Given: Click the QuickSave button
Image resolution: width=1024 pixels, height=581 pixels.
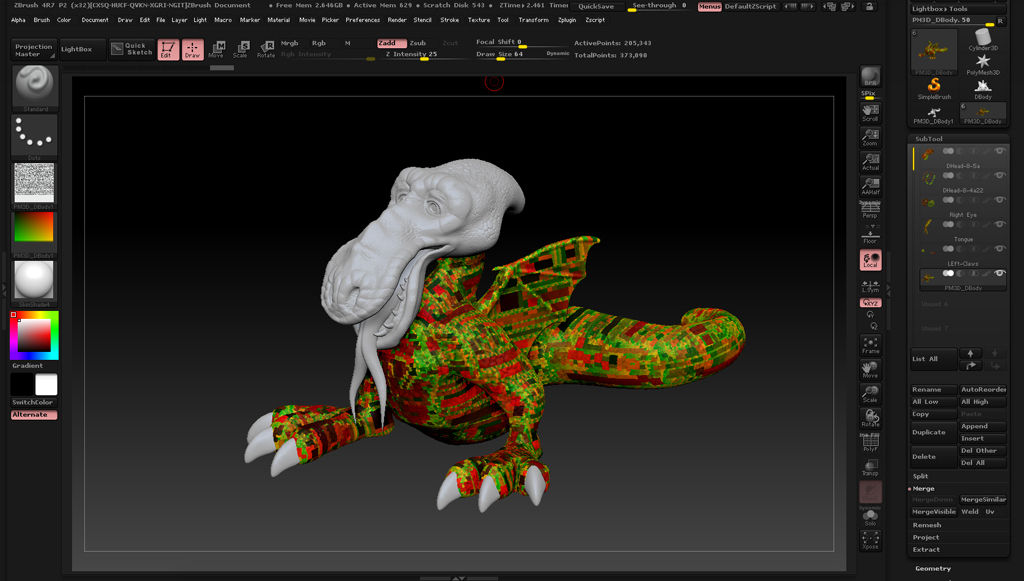Looking at the screenshot, I should click(x=596, y=7).
